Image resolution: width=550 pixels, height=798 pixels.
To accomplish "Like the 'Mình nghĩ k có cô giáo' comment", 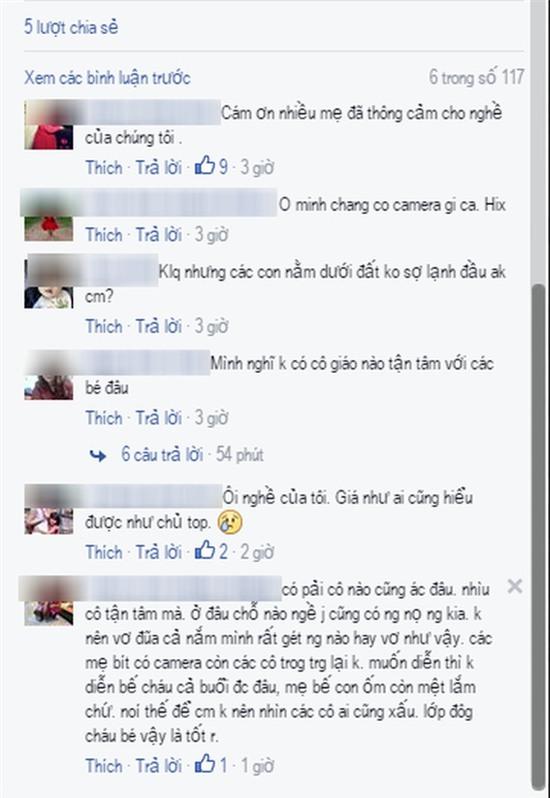I will [x=104, y=418].
